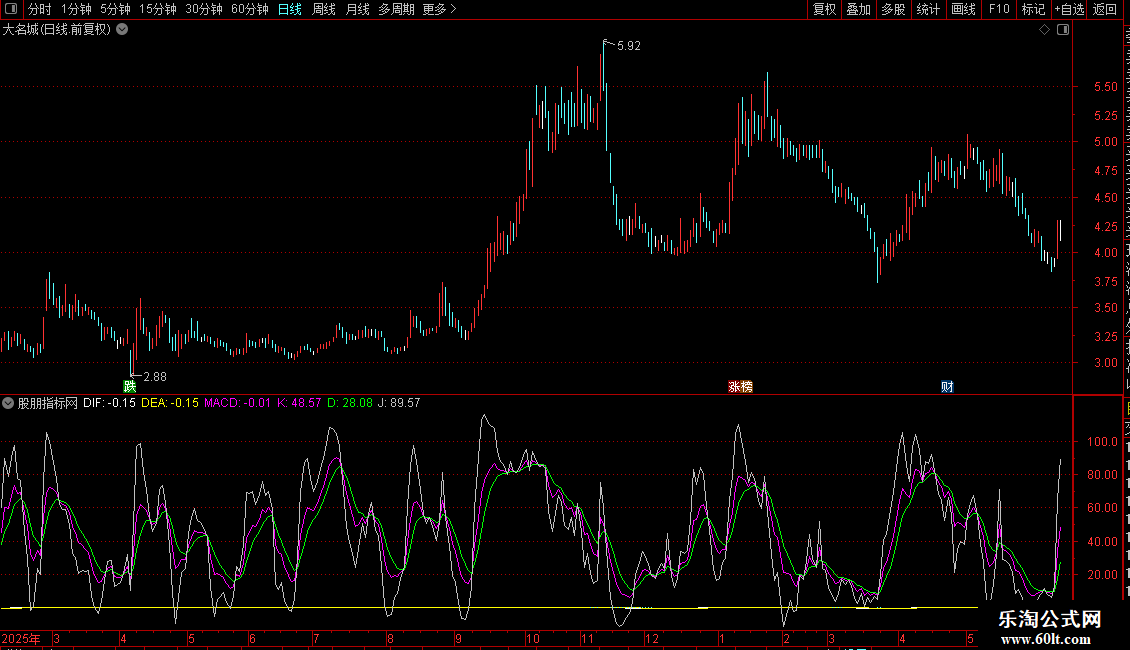Open the 画线 drawing tools
This screenshot has height=650, width=1130.
click(x=964, y=9)
